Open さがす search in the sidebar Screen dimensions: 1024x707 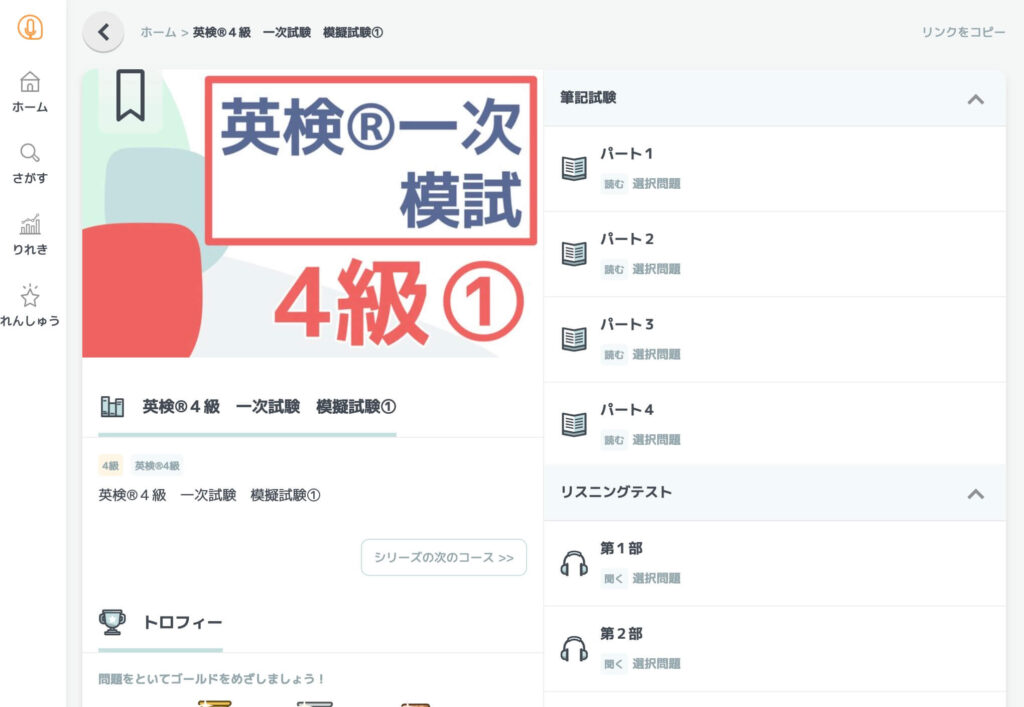tap(30, 163)
